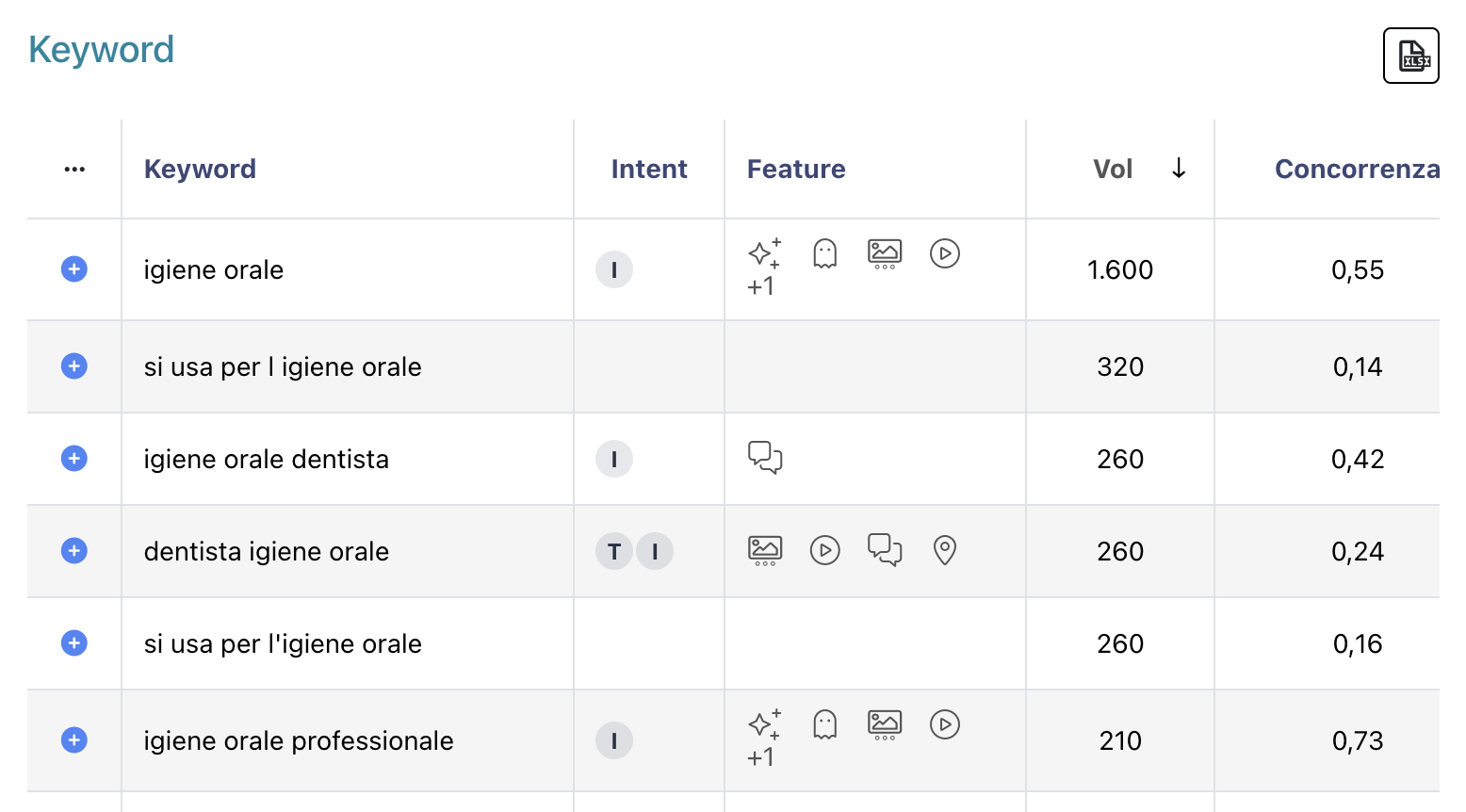Select keyword text 'dentista igiene orale'
The width and height of the screenshot is (1466, 812).
pos(267,551)
